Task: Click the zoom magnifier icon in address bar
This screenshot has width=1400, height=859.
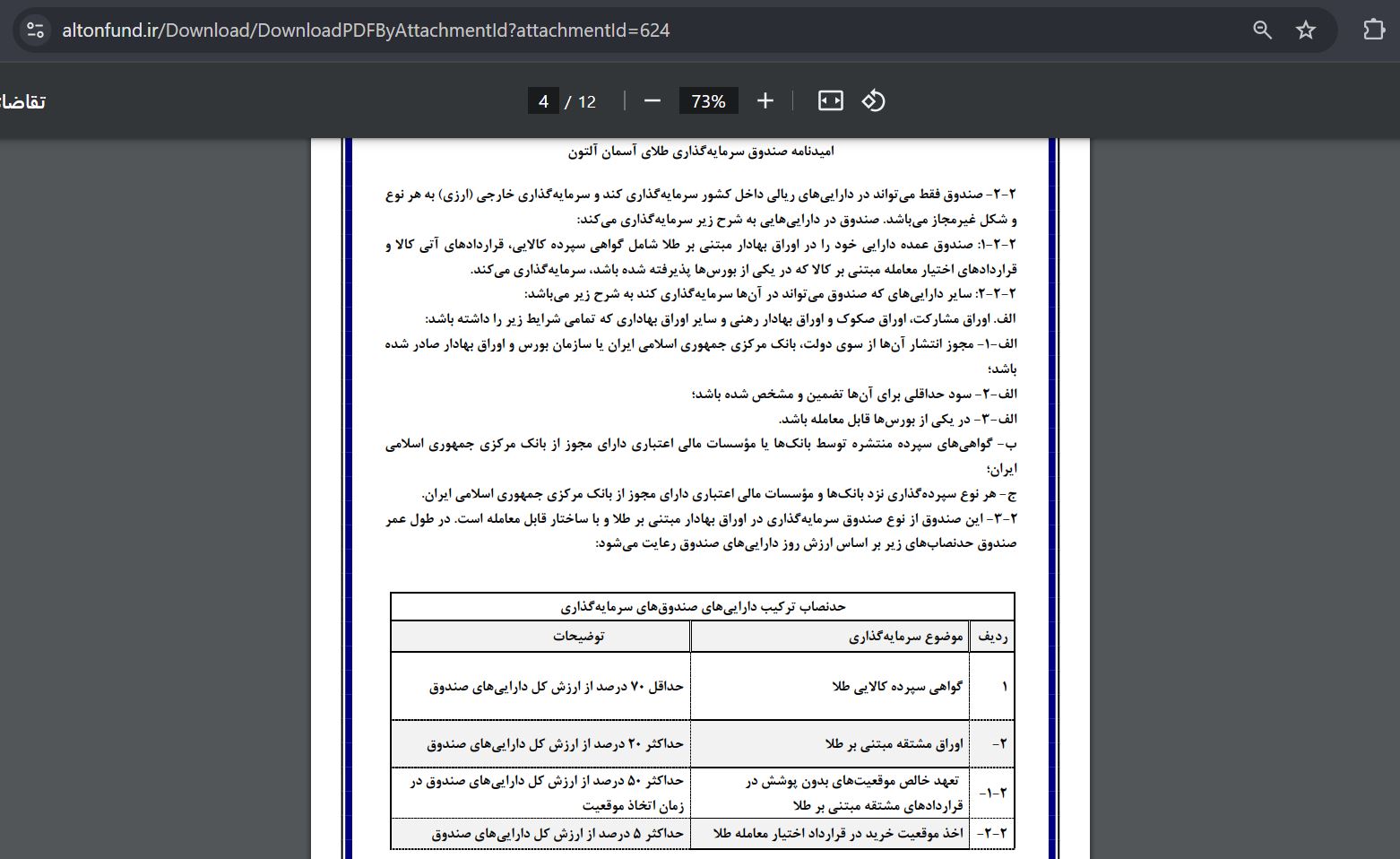Action: pos(1262,30)
